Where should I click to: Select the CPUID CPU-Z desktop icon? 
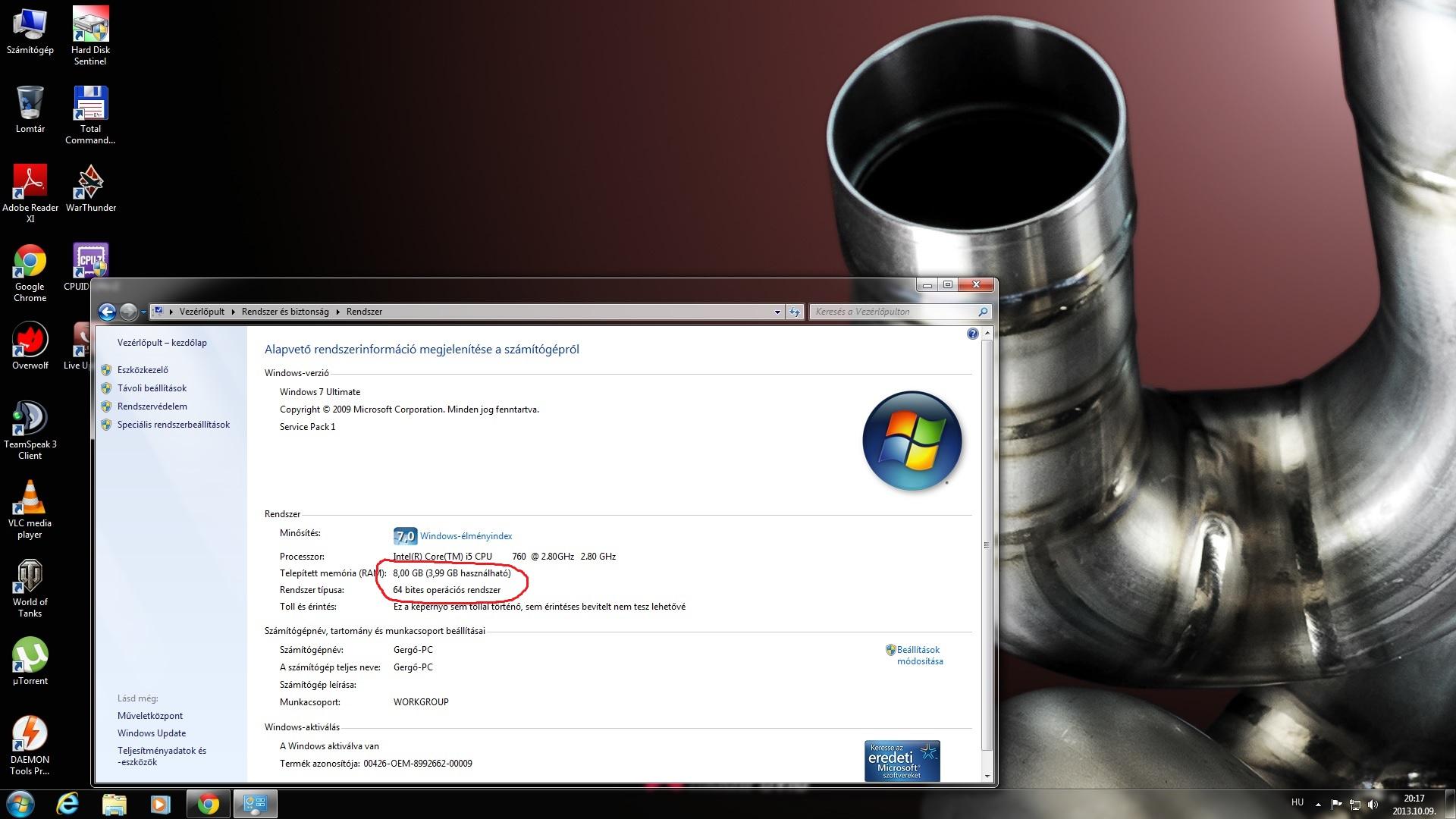pyautogui.click(x=90, y=261)
